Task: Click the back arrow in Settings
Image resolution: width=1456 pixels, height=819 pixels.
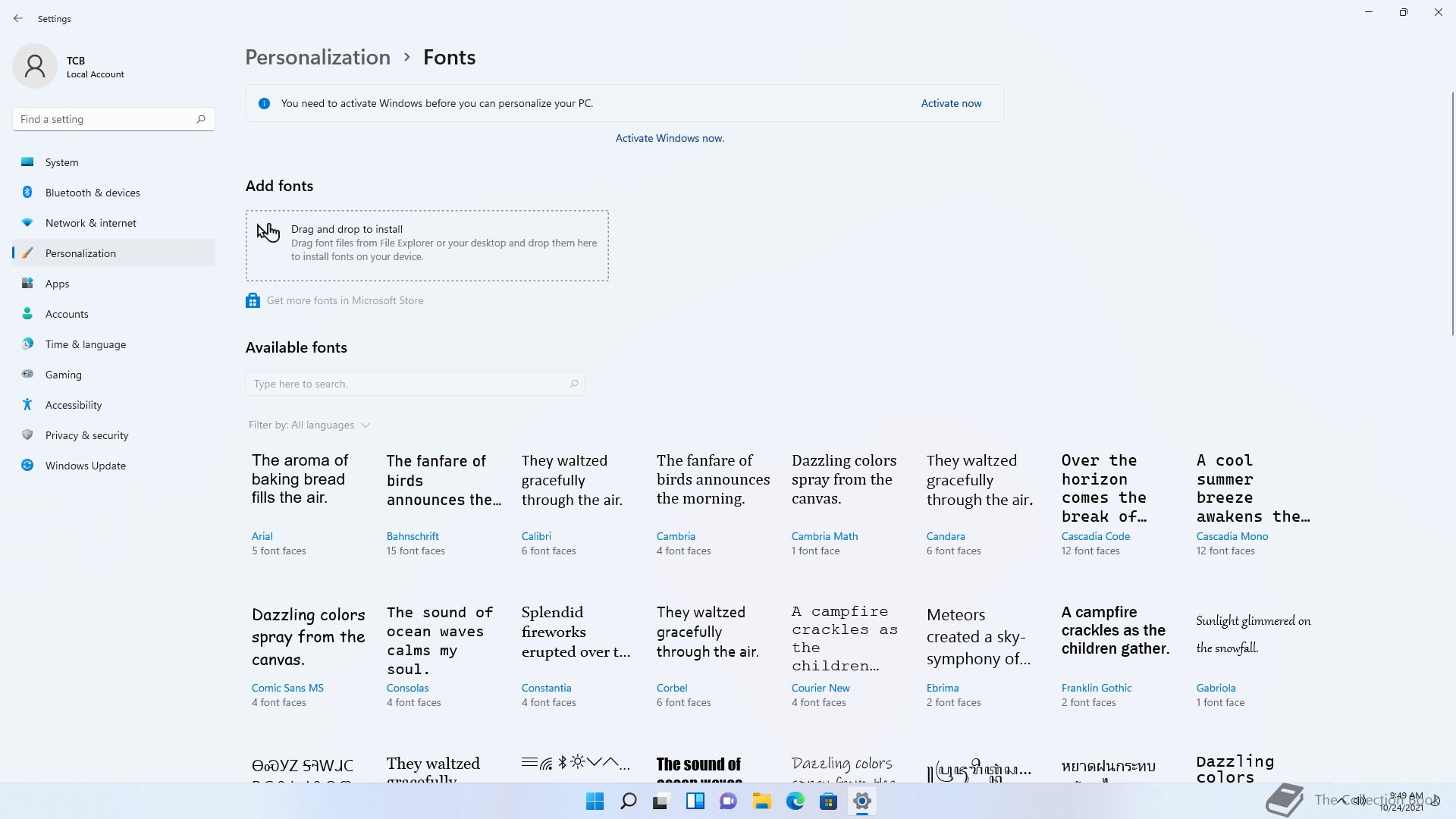Action: tap(18, 18)
